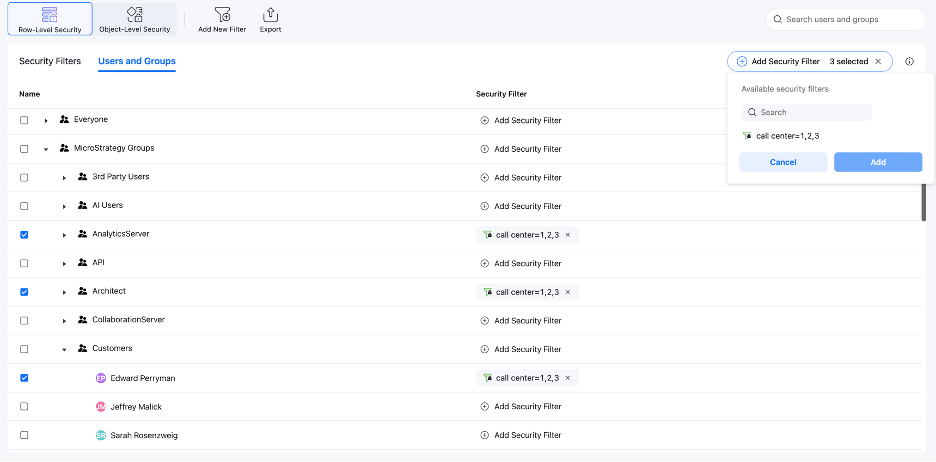
Task: Uncheck the Architect group checkbox
Action: [24, 292]
